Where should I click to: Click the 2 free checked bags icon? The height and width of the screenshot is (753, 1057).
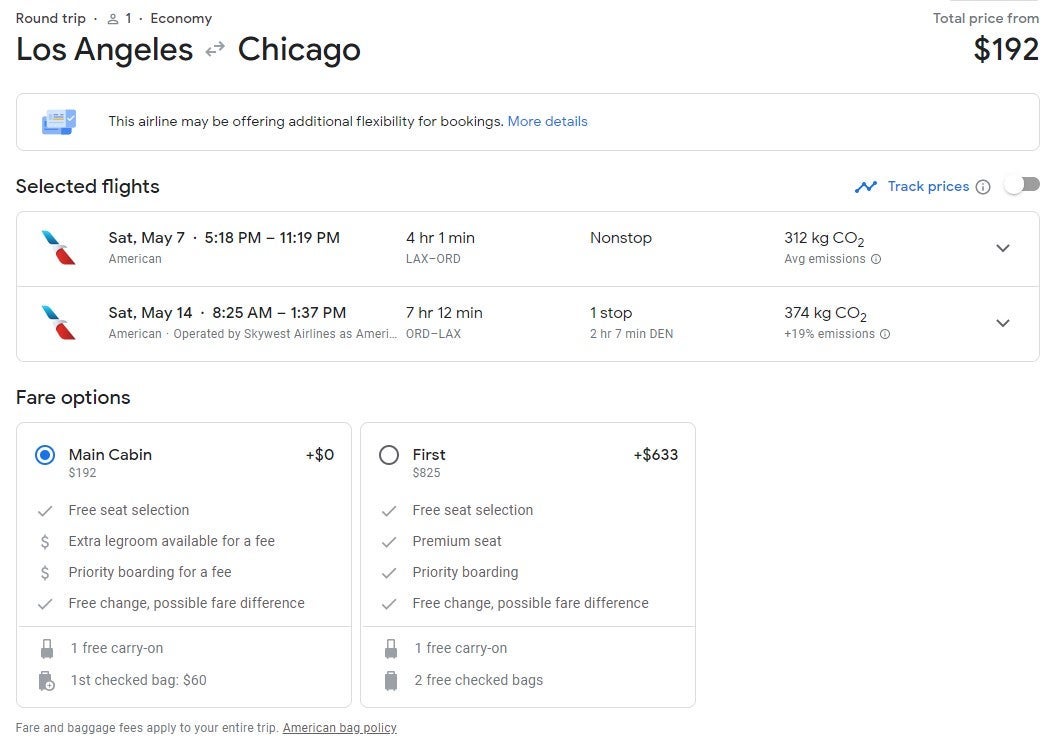pyautogui.click(x=391, y=681)
